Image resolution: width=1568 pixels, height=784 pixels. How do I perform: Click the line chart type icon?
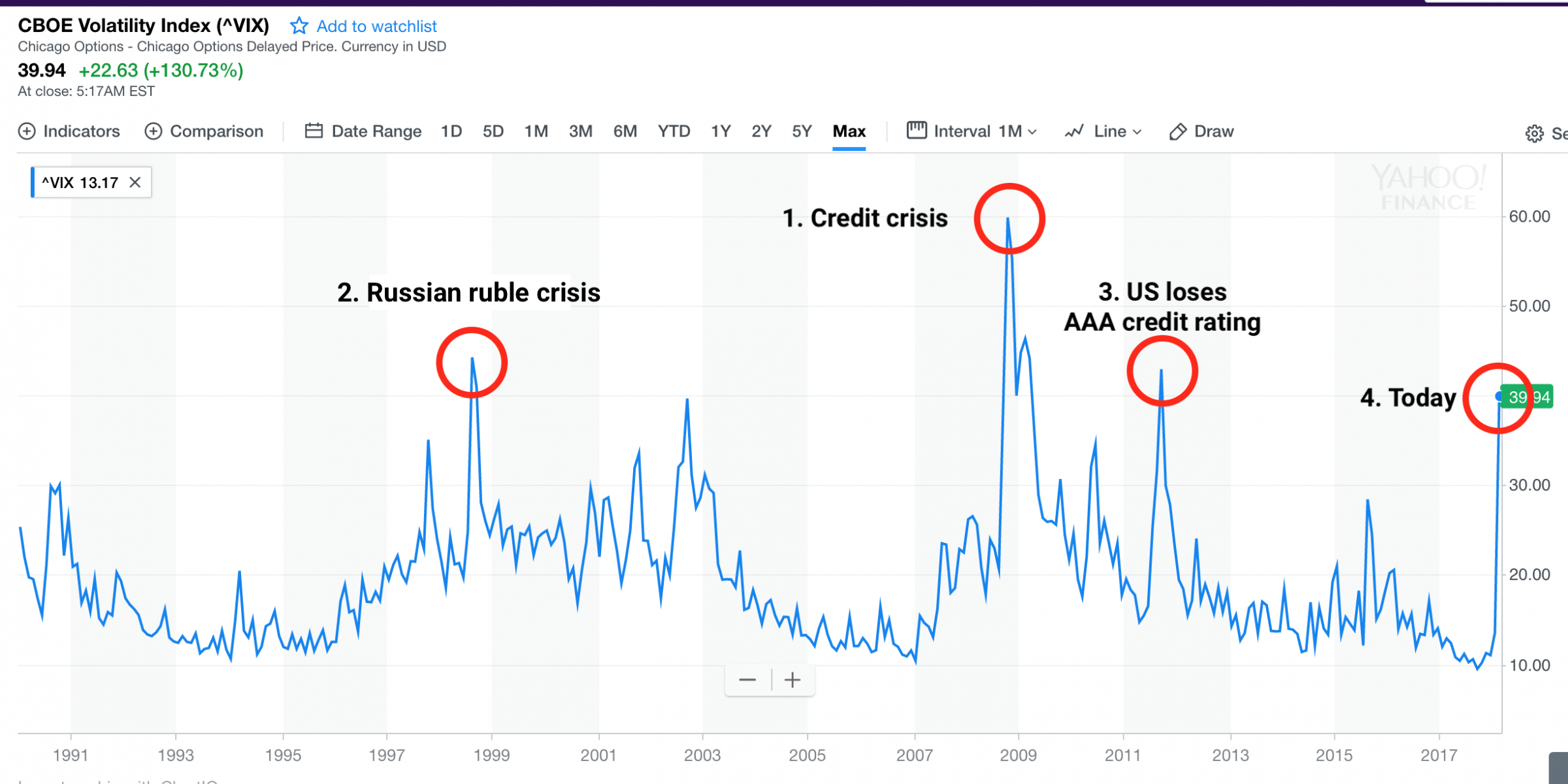click(x=1075, y=131)
